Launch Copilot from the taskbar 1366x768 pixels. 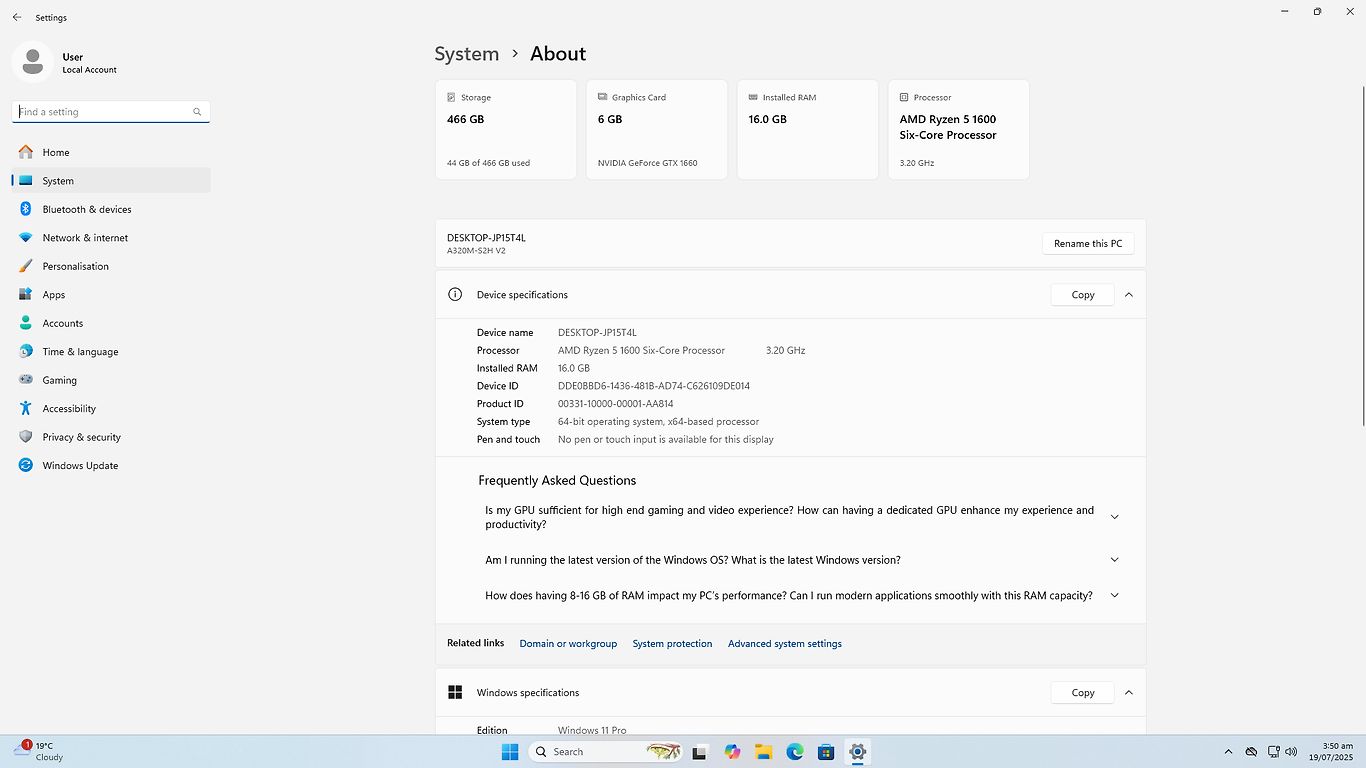733,752
